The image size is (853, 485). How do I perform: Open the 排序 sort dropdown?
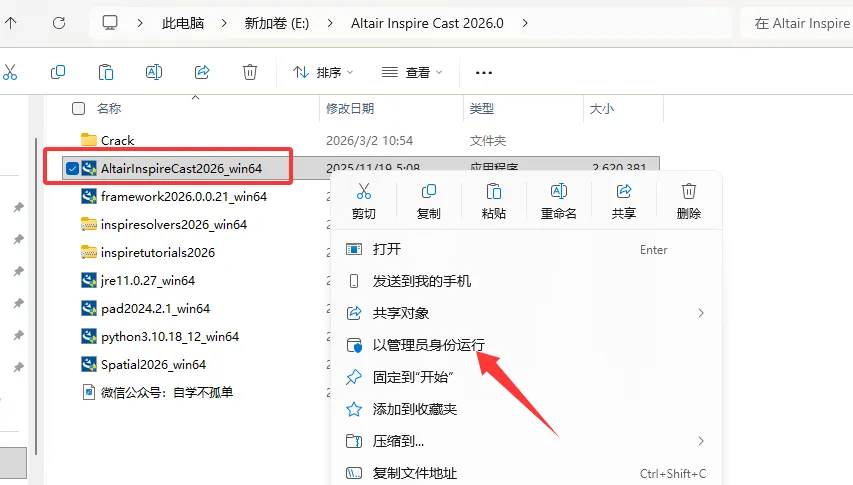coord(323,72)
